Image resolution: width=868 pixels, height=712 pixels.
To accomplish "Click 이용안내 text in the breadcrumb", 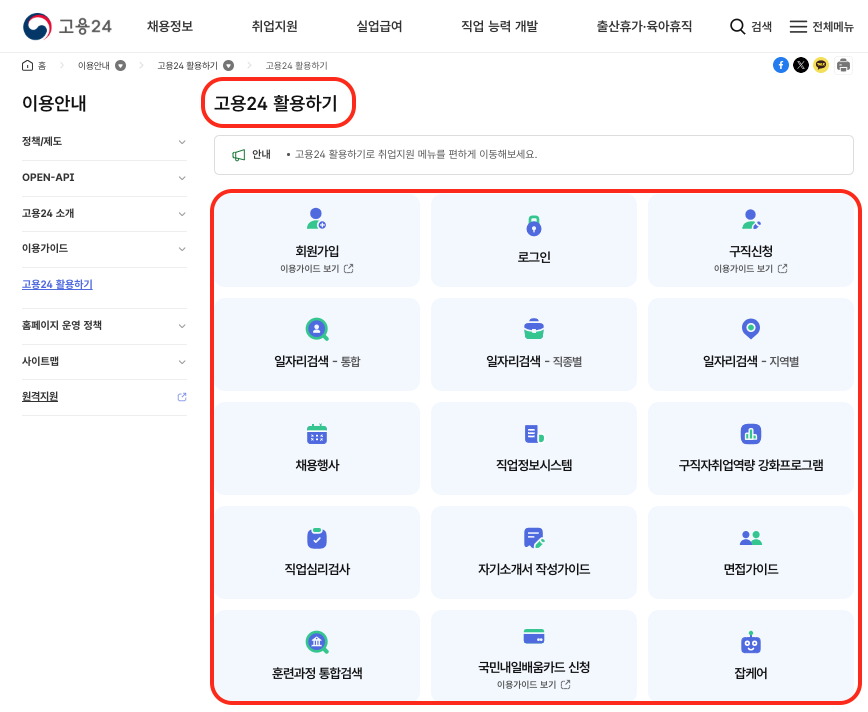I will (94, 65).
